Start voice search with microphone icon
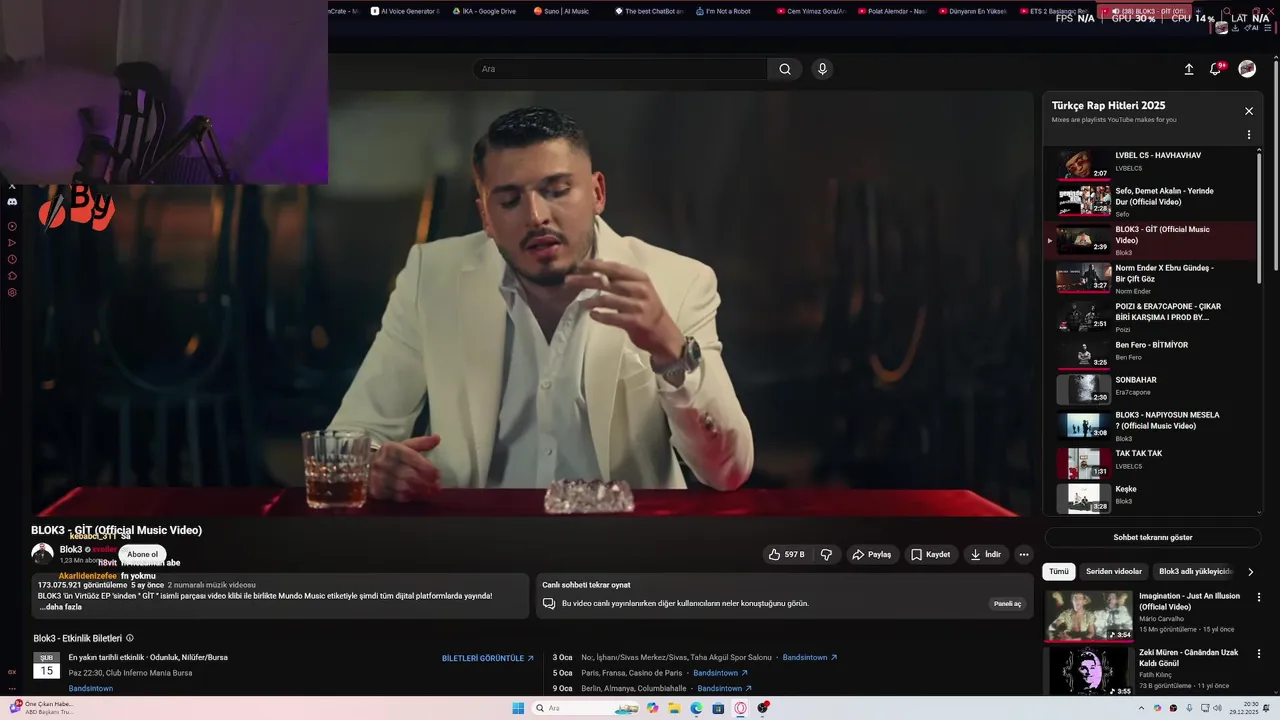Screen dimensions: 1280x720 (822, 69)
